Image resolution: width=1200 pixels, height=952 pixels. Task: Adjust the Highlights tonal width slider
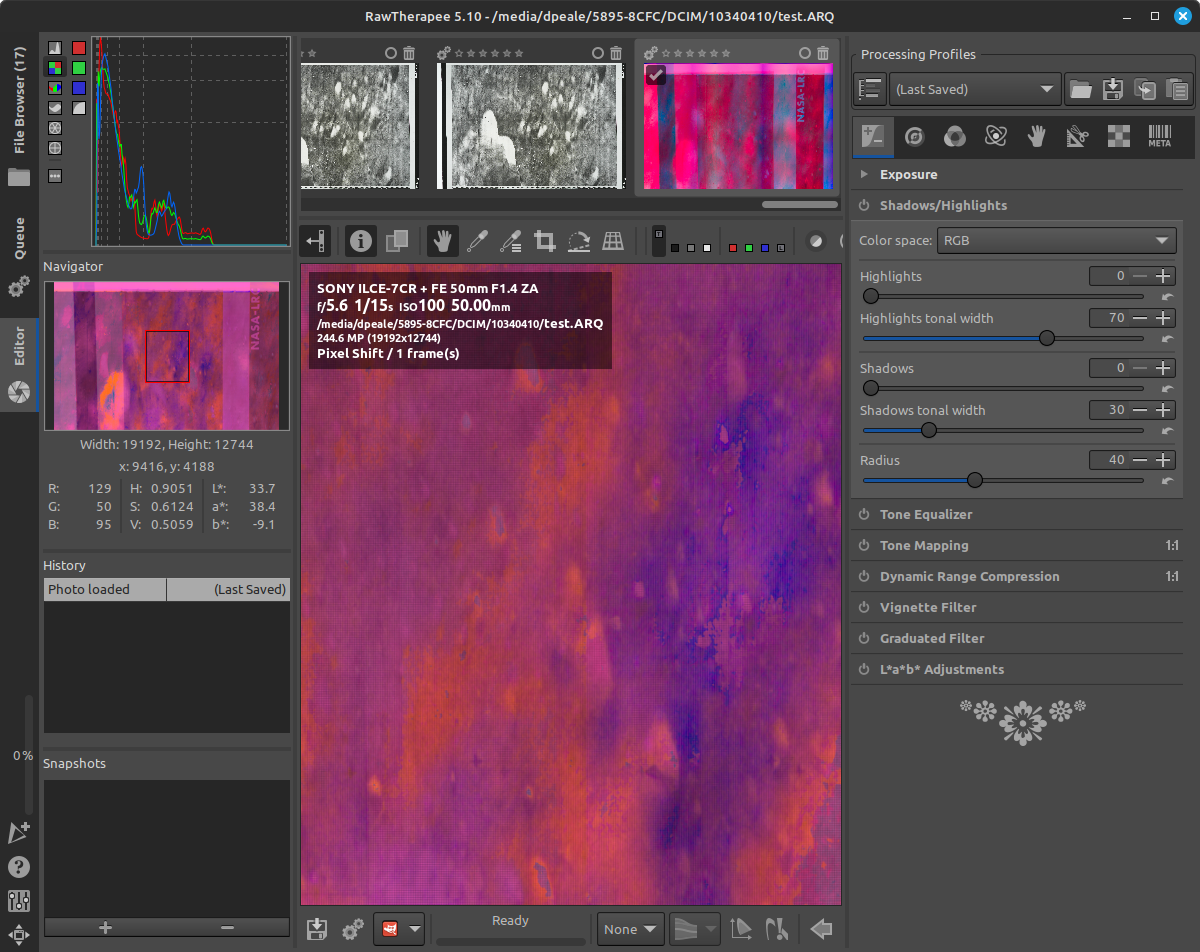click(1046, 338)
